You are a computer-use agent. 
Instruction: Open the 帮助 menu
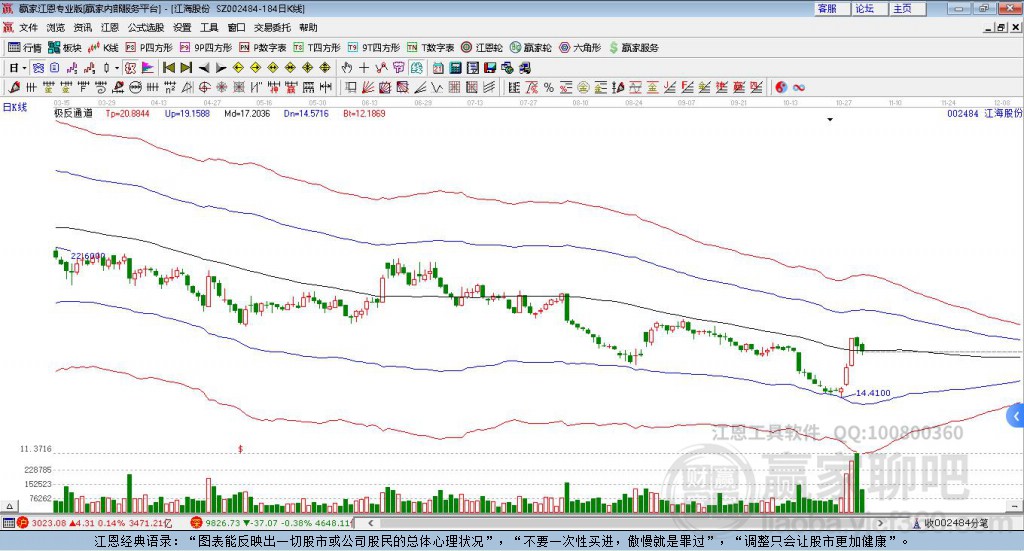point(308,27)
